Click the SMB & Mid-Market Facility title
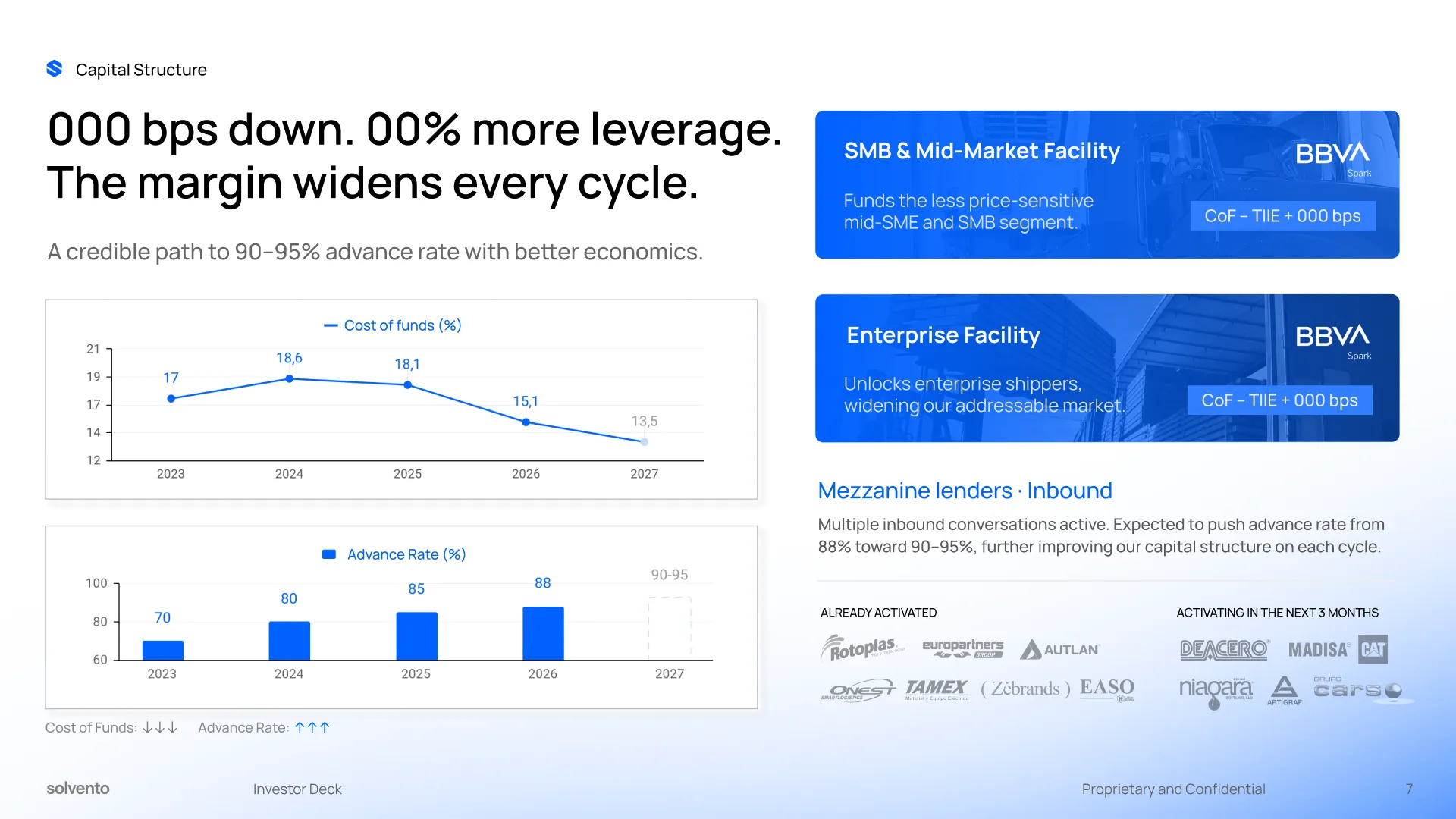 click(981, 151)
